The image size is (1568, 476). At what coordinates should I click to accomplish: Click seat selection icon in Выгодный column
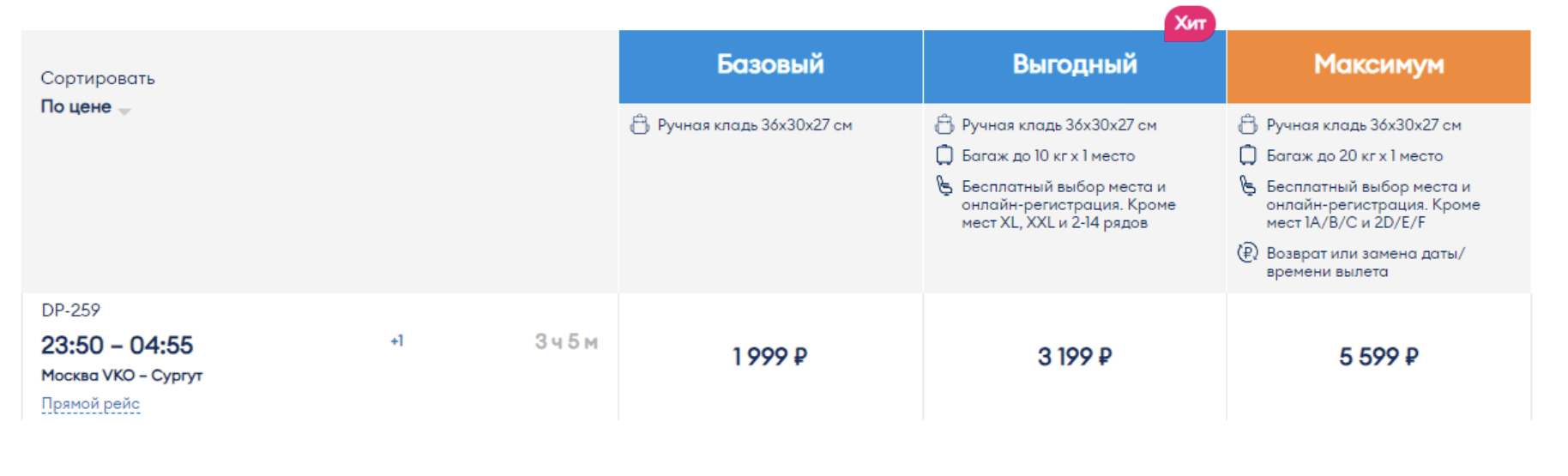[x=944, y=186]
